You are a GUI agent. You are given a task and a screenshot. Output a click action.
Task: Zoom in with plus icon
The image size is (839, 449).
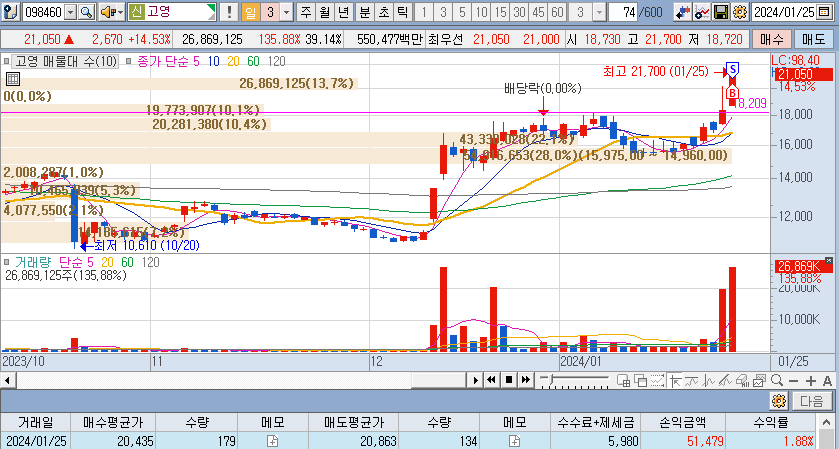[x=811, y=380]
